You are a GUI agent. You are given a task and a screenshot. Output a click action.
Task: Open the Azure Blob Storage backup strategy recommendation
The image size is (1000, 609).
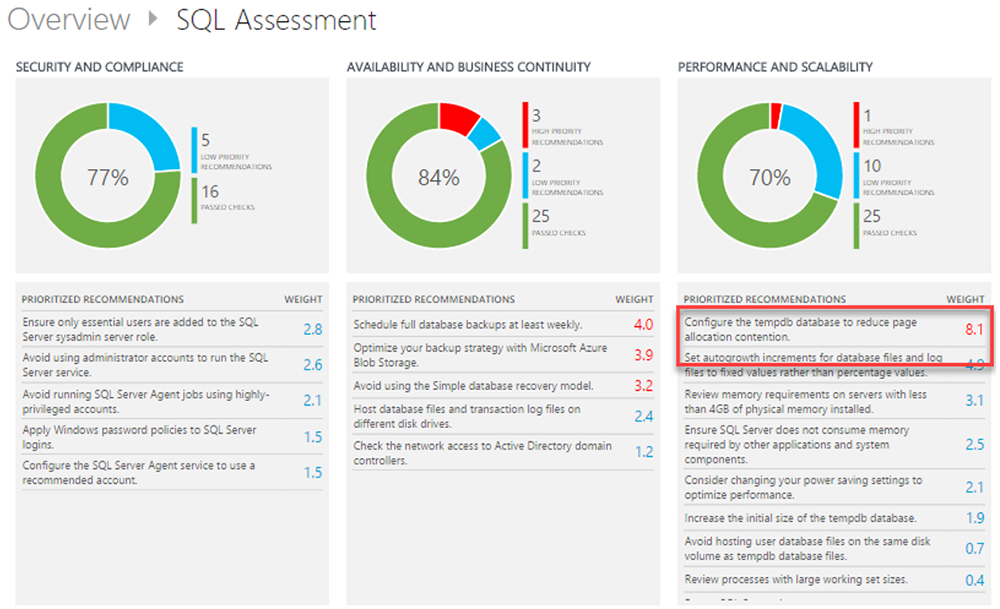[467, 356]
